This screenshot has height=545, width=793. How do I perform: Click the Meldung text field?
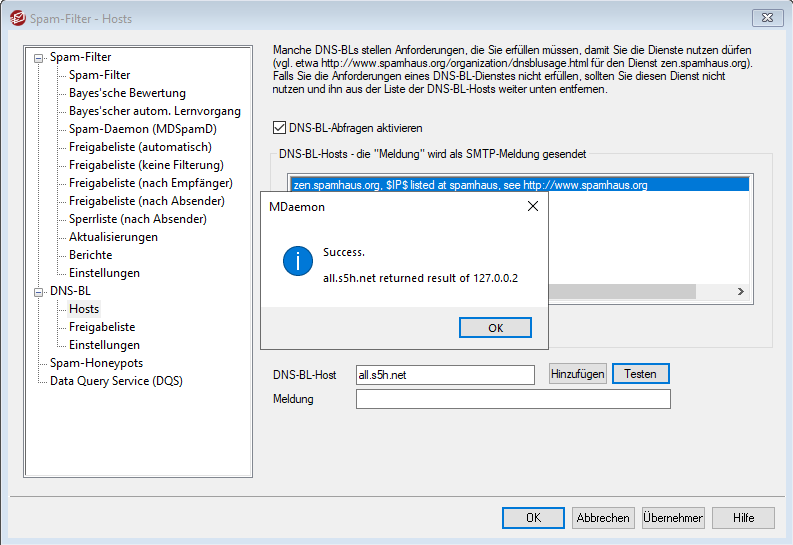point(512,399)
